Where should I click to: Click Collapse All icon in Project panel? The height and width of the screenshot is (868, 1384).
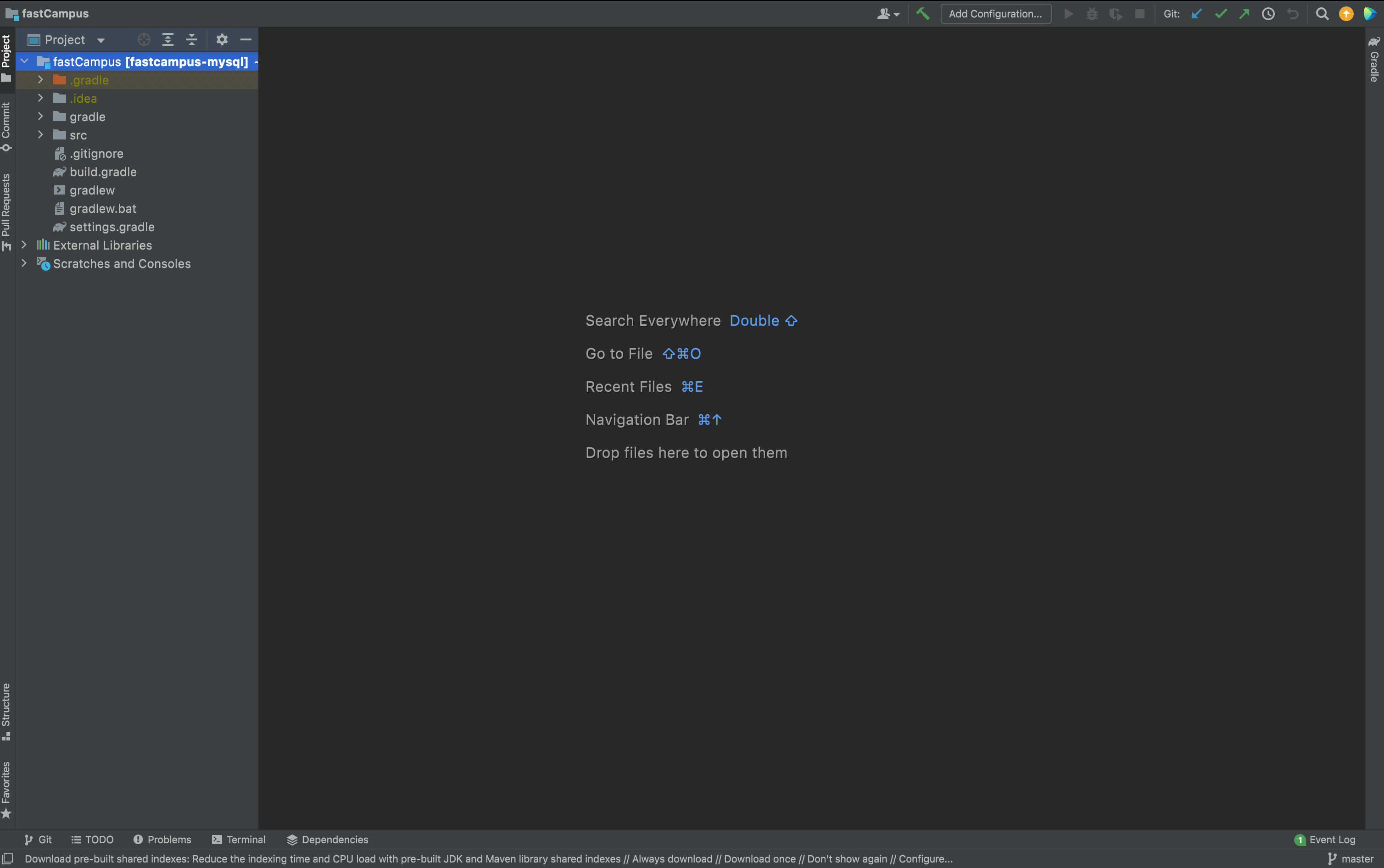pyautogui.click(x=192, y=39)
